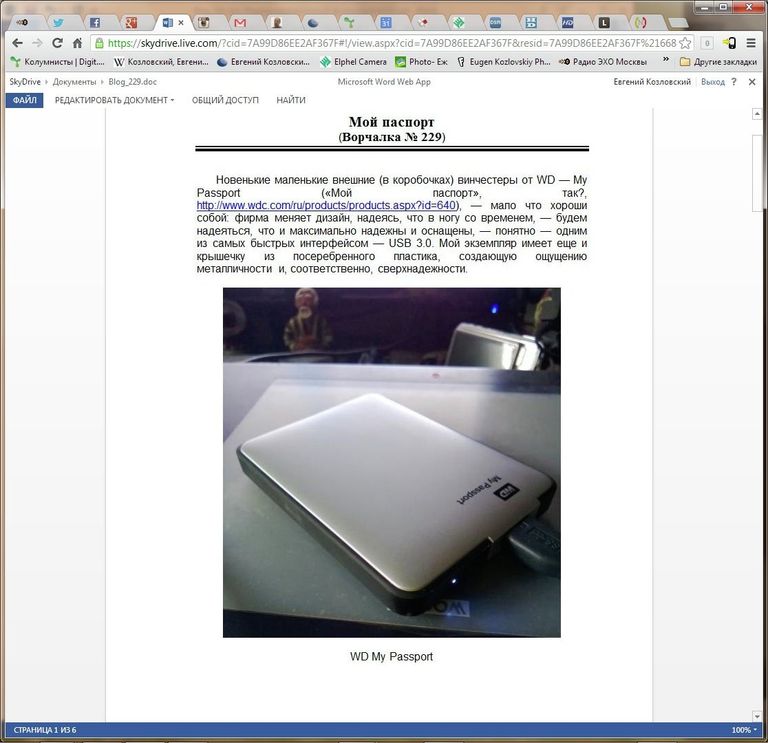
Task: Expand the РЕДАКТИРОВАТЬ ДОКУМЕНТ dropdown
Action: pyautogui.click(x=114, y=100)
